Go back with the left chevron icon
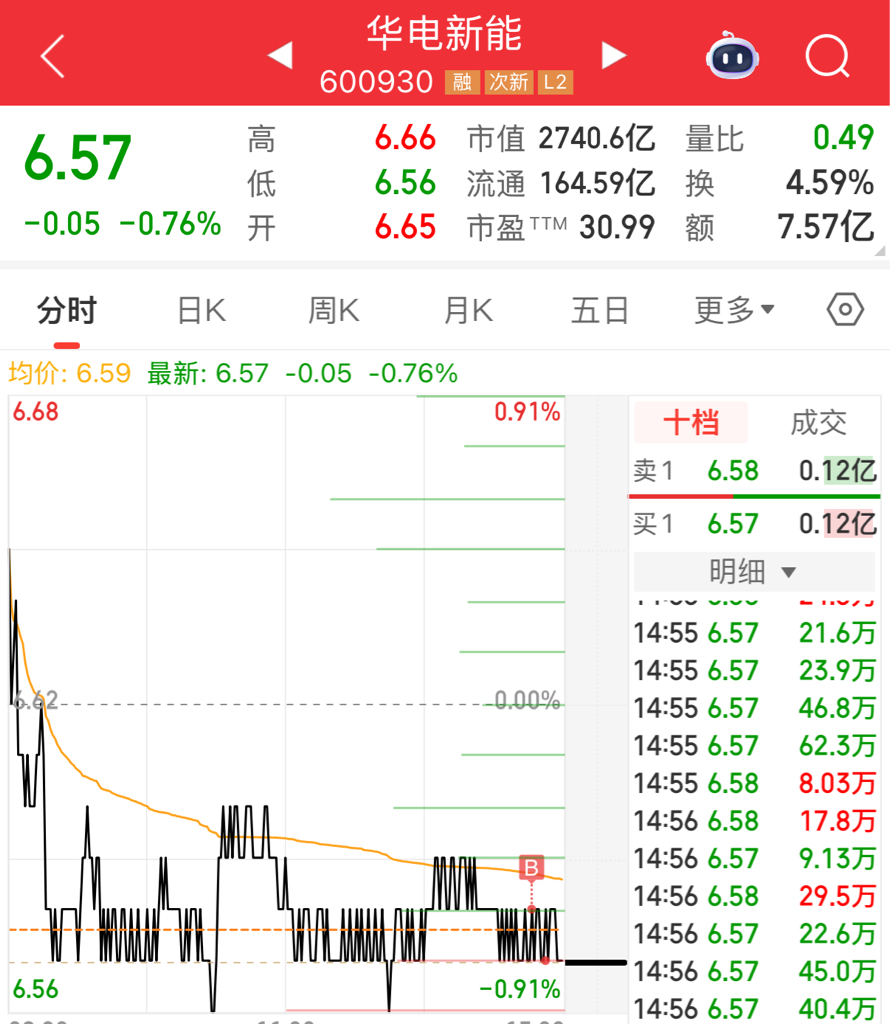Viewport: 890px width, 1024px height. (52, 56)
